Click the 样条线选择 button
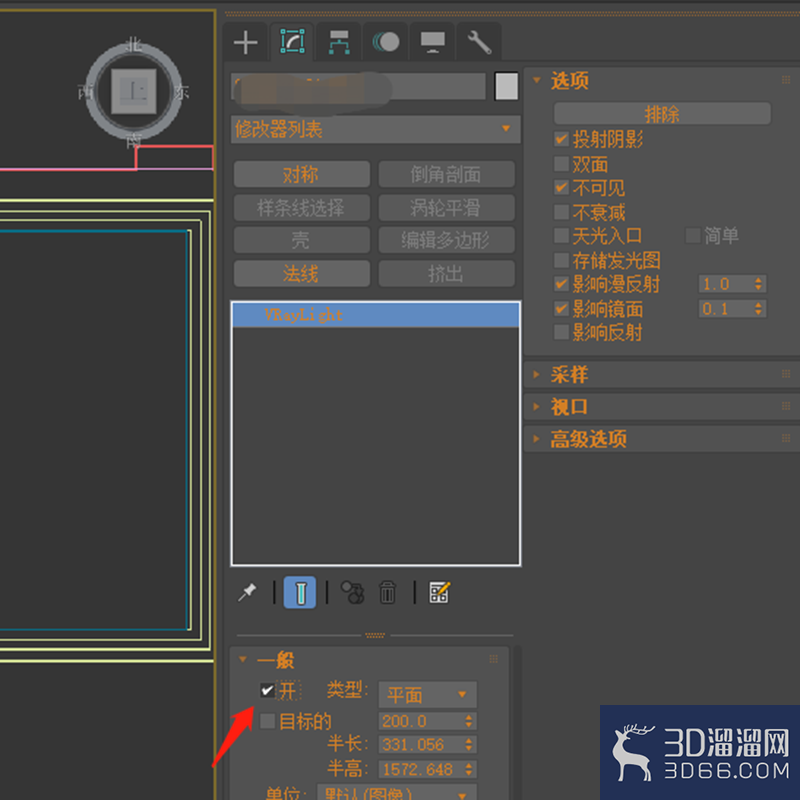The image size is (800, 800). click(302, 208)
